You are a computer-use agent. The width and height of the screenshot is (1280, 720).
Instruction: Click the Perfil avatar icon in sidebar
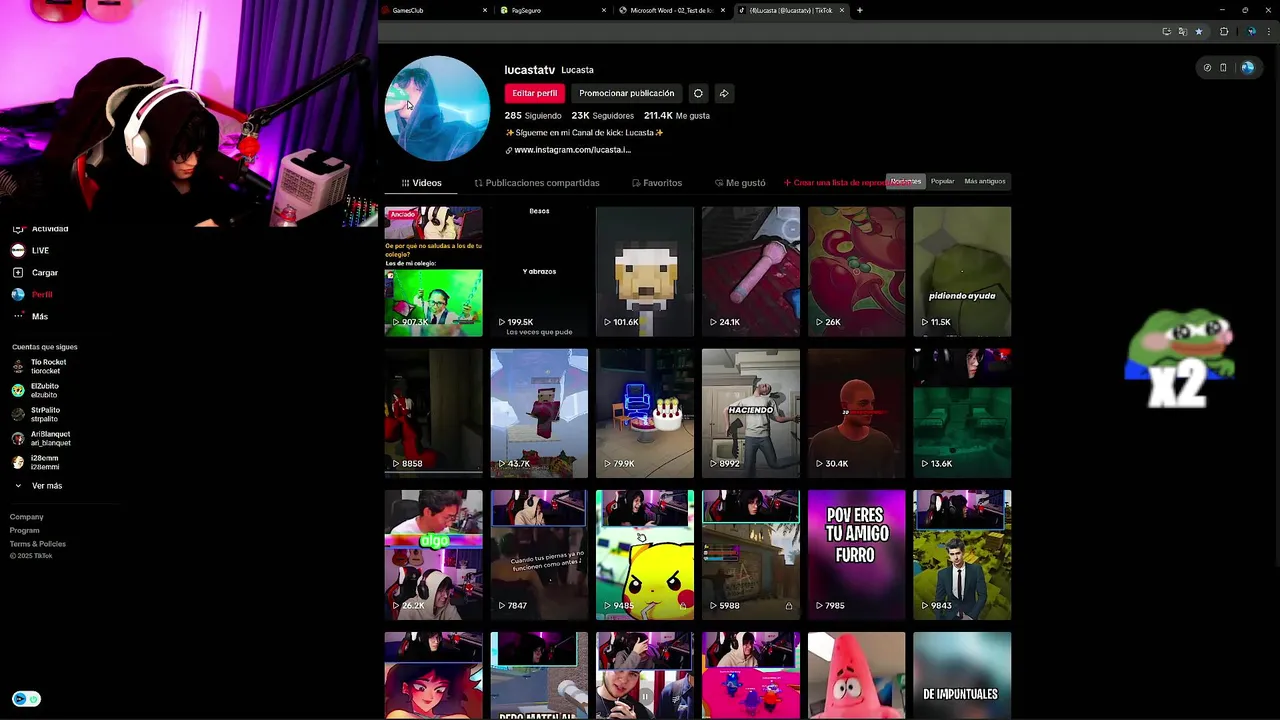click(x=18, y=294)
